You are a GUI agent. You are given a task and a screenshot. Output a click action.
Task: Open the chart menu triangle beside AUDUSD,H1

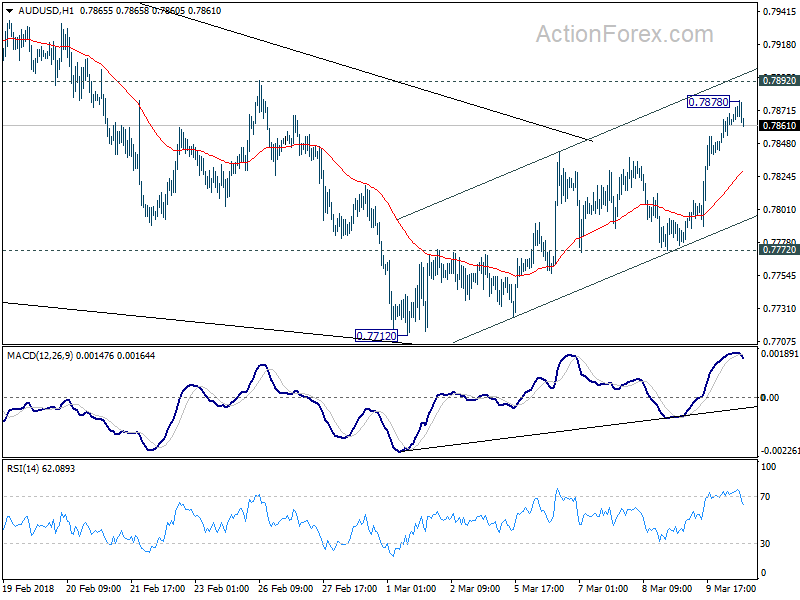click(10, 11)
